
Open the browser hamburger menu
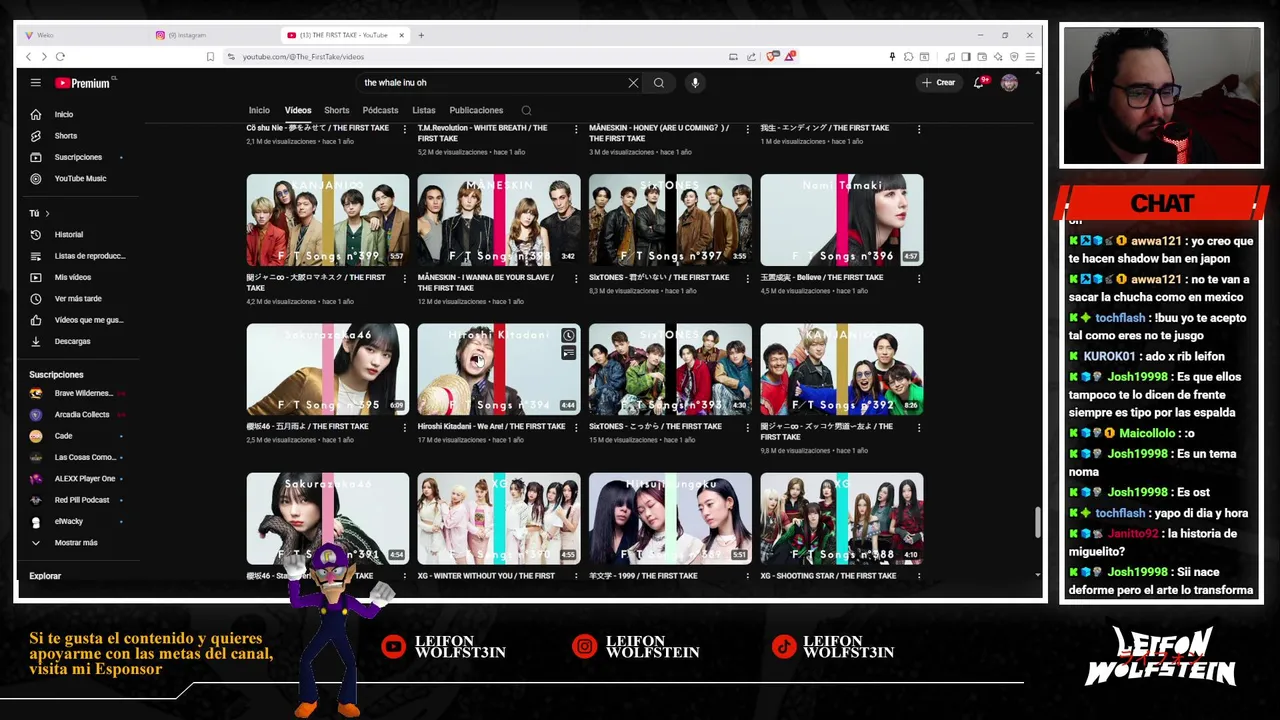click(1030, 57)
